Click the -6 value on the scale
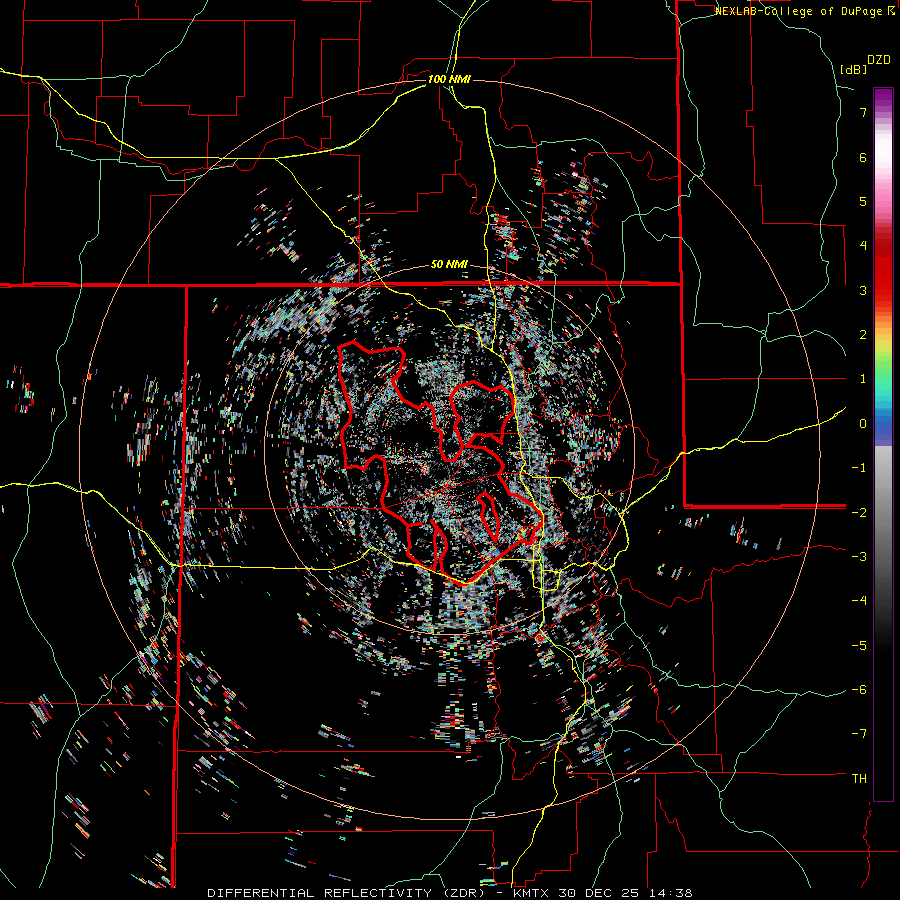900x900 pixels. coord(859,690)
